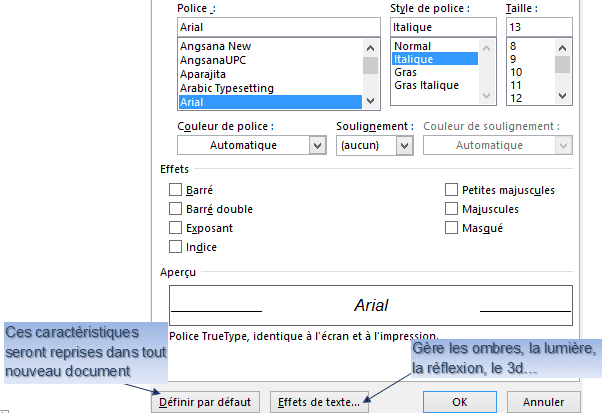The image size is (610, 413).
Task: Tick the Barré double checkbox
Action: pos(175,209)
